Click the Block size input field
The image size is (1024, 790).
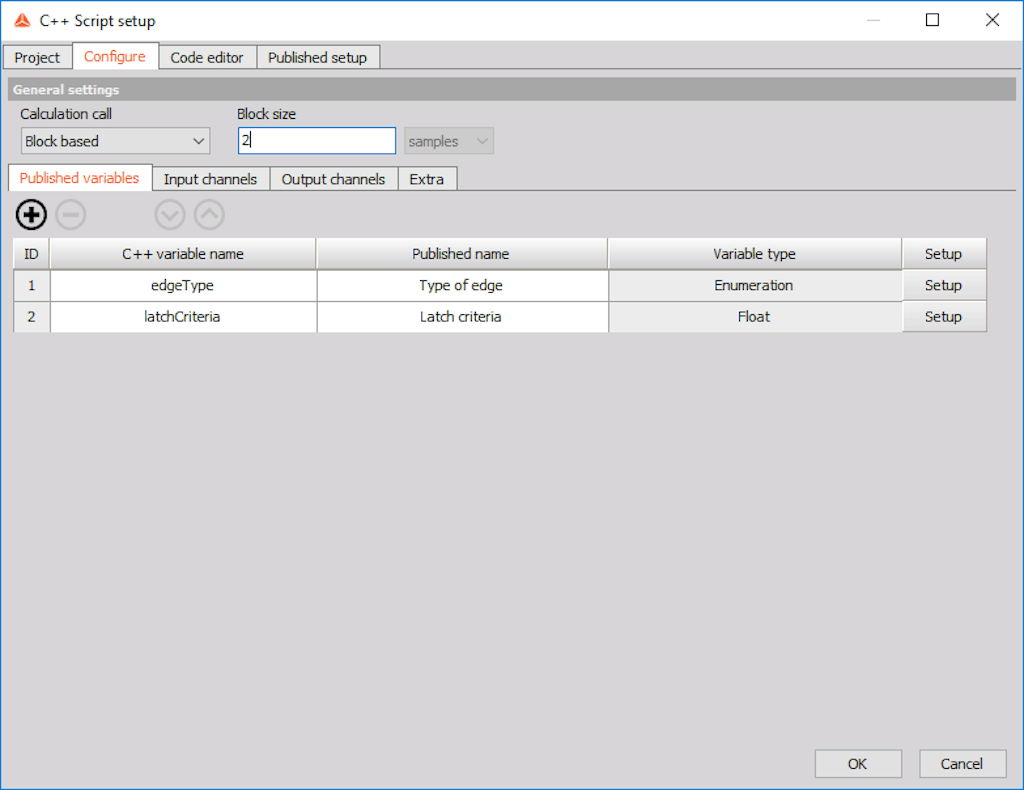tap(317, 140)
